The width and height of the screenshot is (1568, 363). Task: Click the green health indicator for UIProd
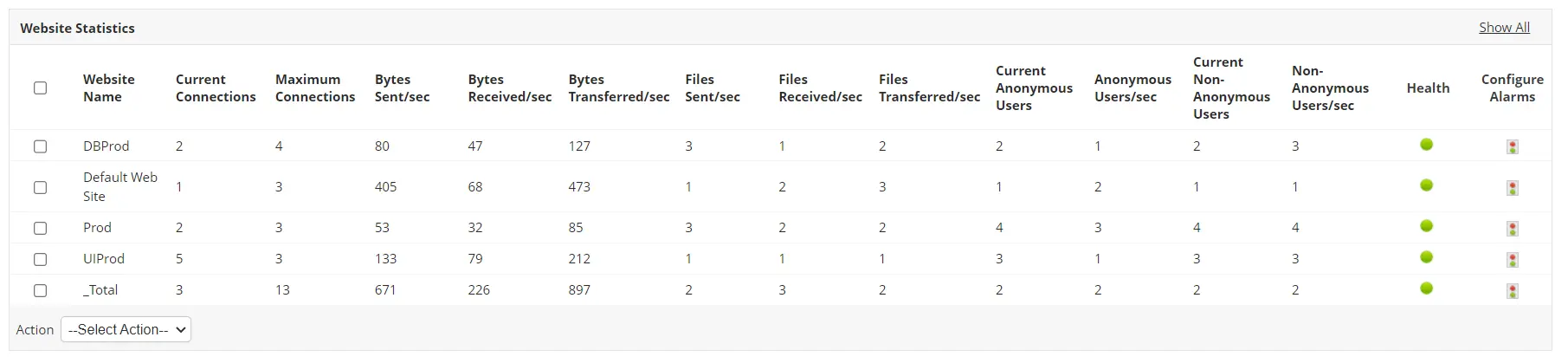coord(1426,257)
